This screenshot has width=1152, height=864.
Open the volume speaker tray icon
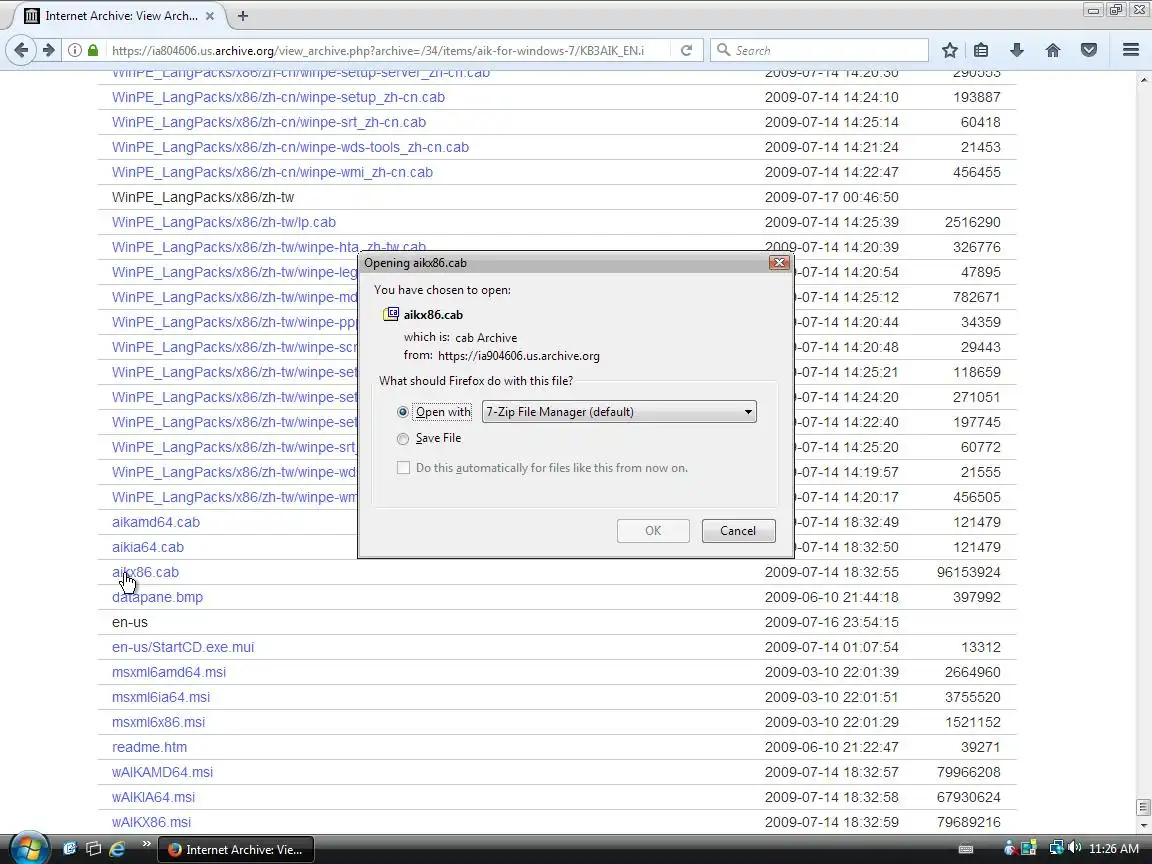(1074, 849)
